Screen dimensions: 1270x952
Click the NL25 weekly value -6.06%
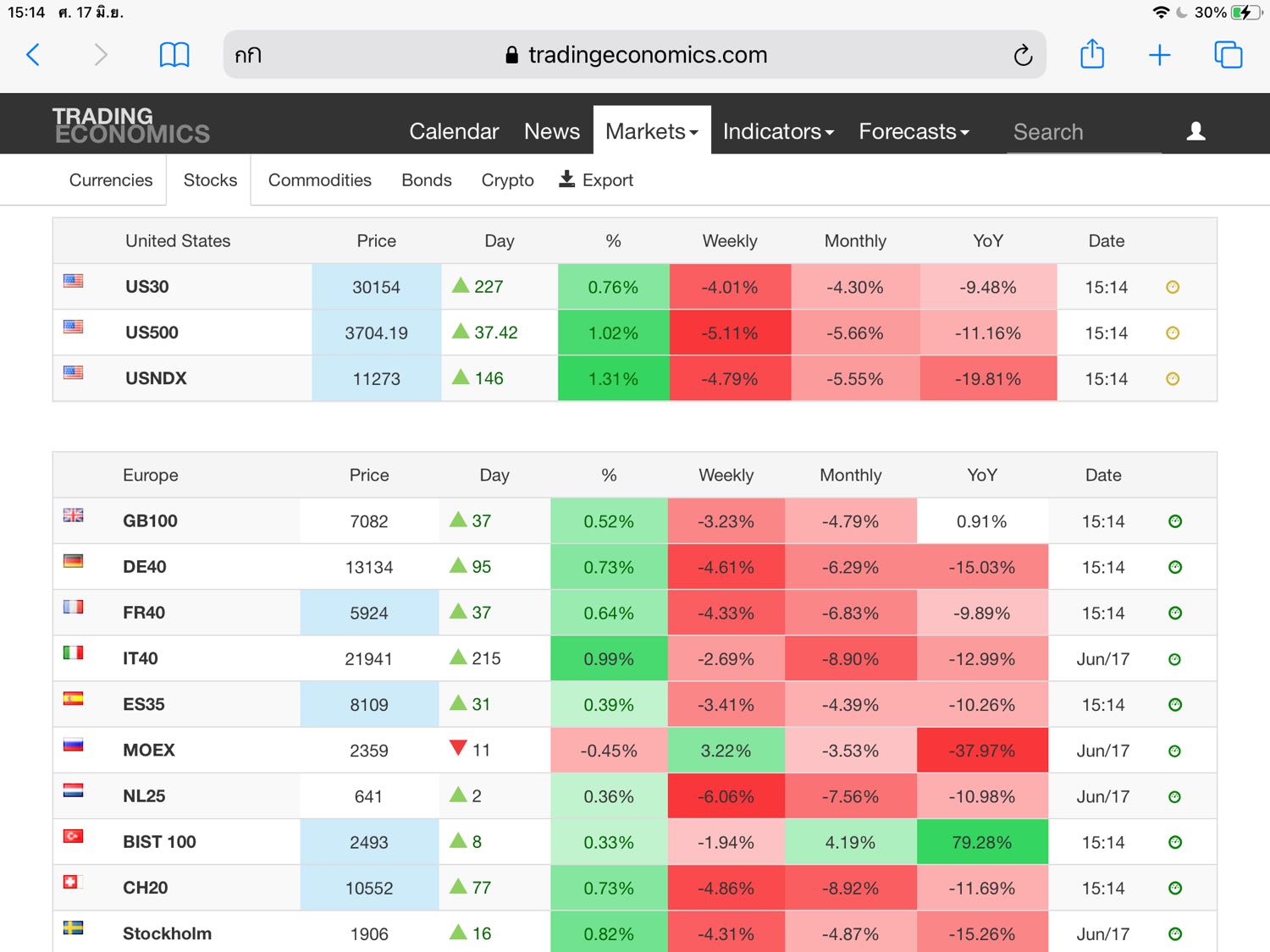coord(726,796)
